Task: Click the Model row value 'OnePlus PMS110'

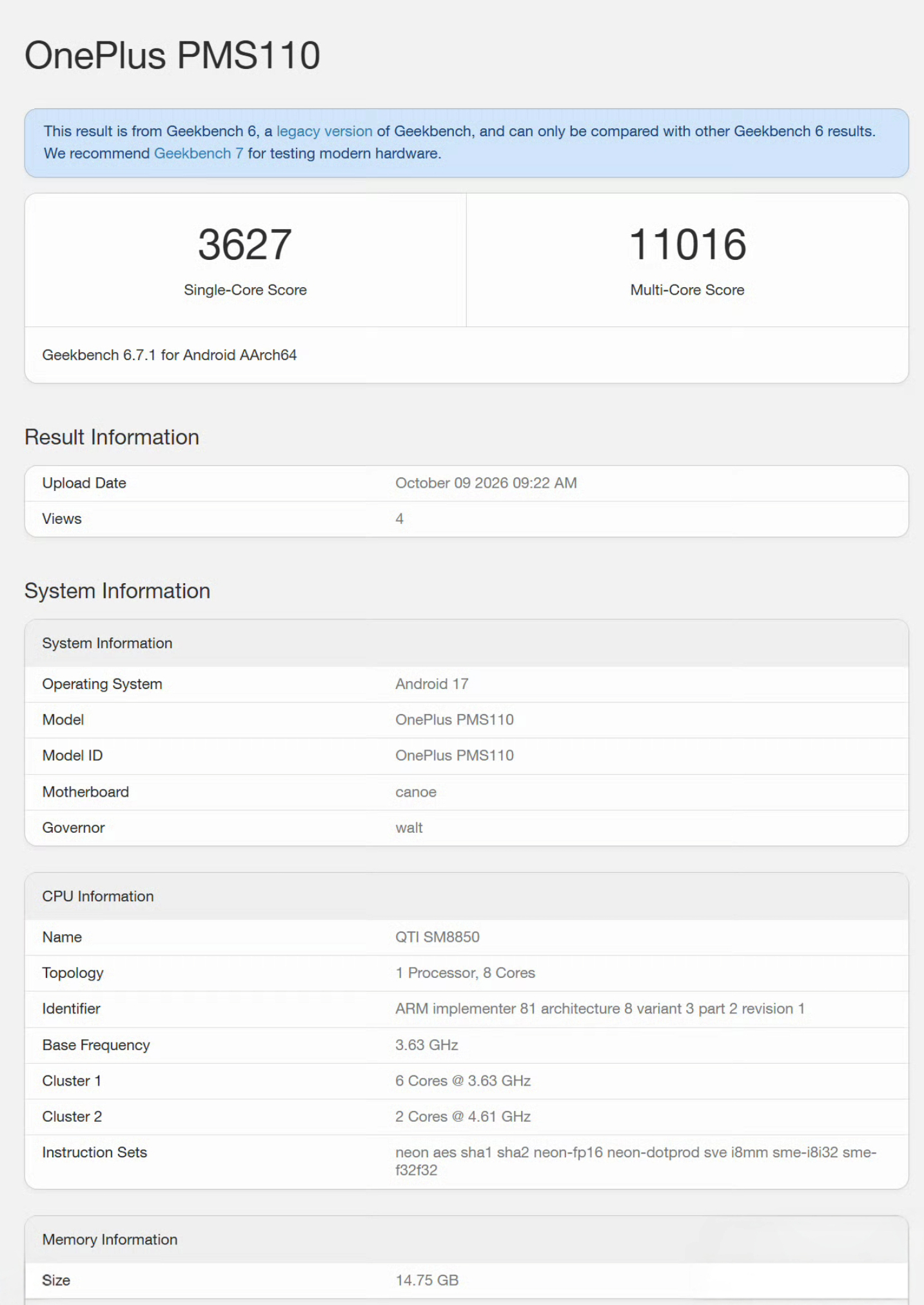Action: click(x=455, y=720)
